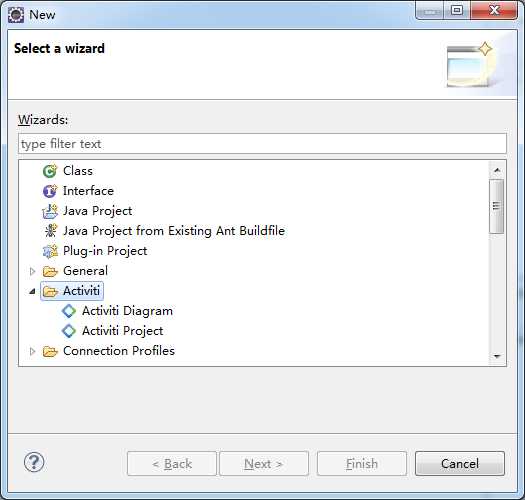The width and height of the screenshot is (525, 500).
Task: Click the Plug-in Project icon
Action: (x=50, y=251)
